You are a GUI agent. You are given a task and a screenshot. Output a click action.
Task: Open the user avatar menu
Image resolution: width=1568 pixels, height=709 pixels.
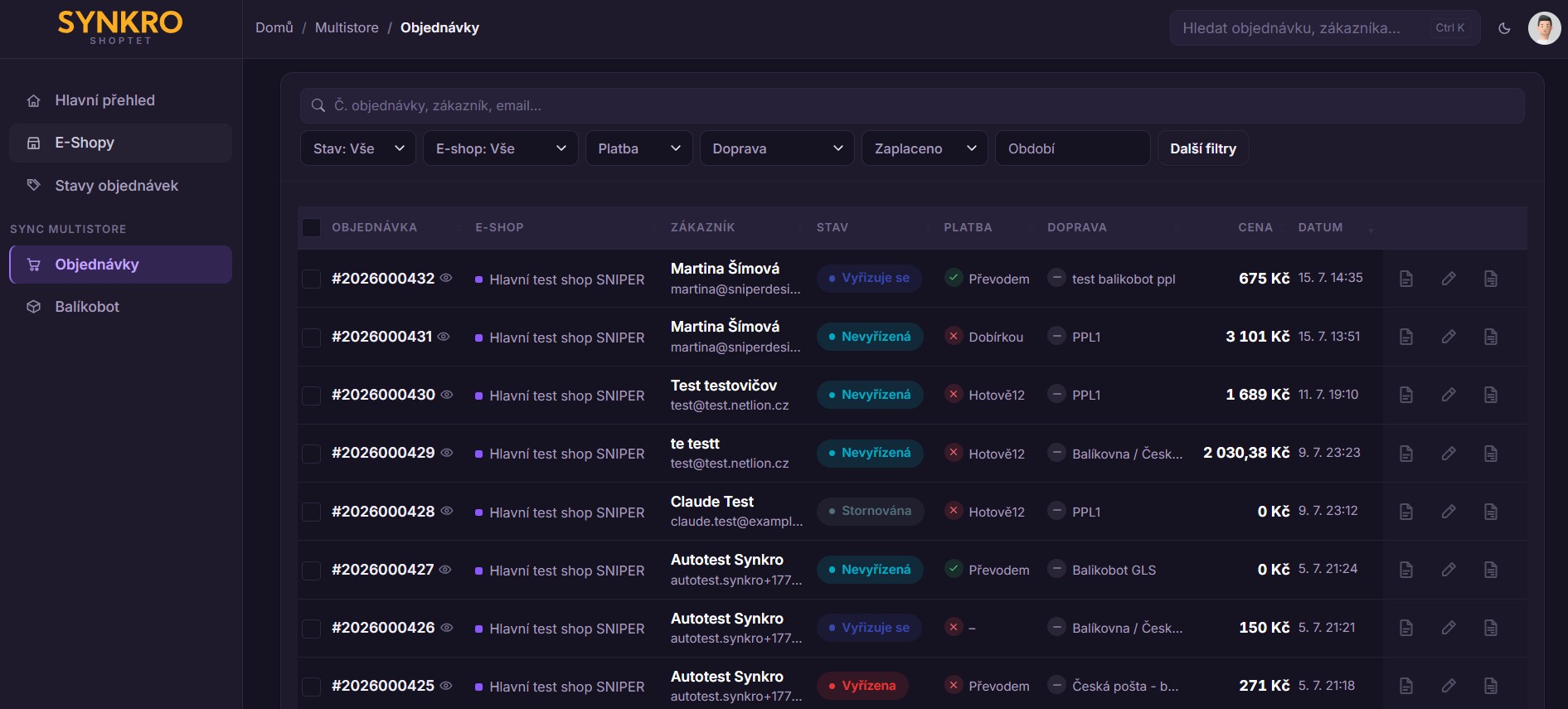pyautogui.click(x=1544, y=28)
